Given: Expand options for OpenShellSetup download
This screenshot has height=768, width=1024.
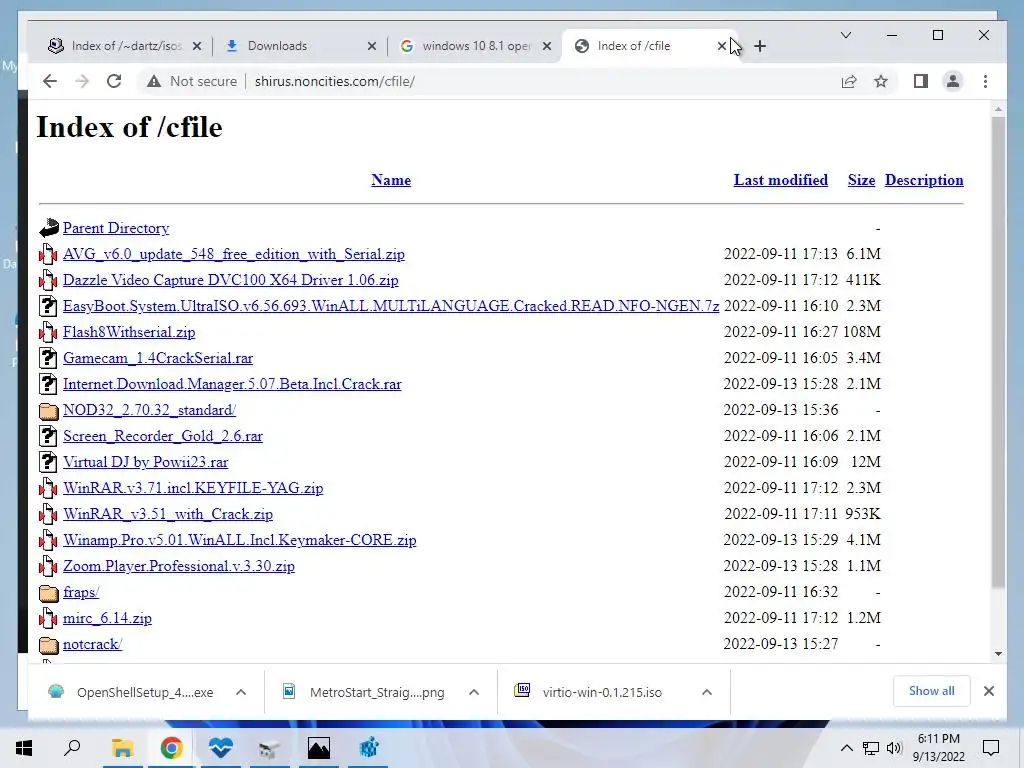Looking at the screenshot, I should tap(241, 692).
